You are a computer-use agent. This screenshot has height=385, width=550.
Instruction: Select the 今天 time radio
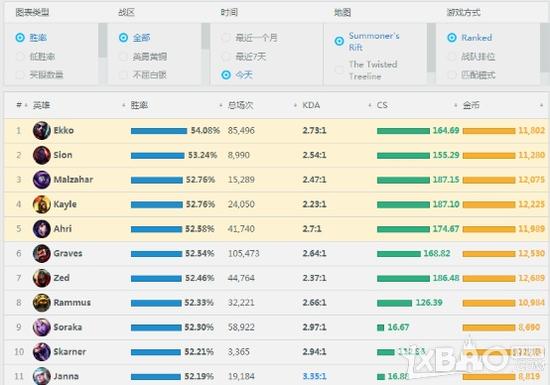[226, 75]
